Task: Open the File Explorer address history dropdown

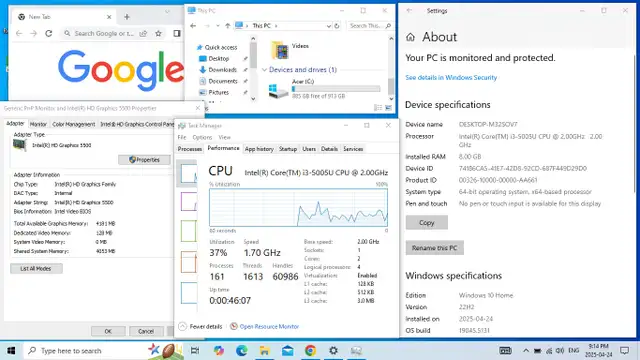Action: point(329,26)
